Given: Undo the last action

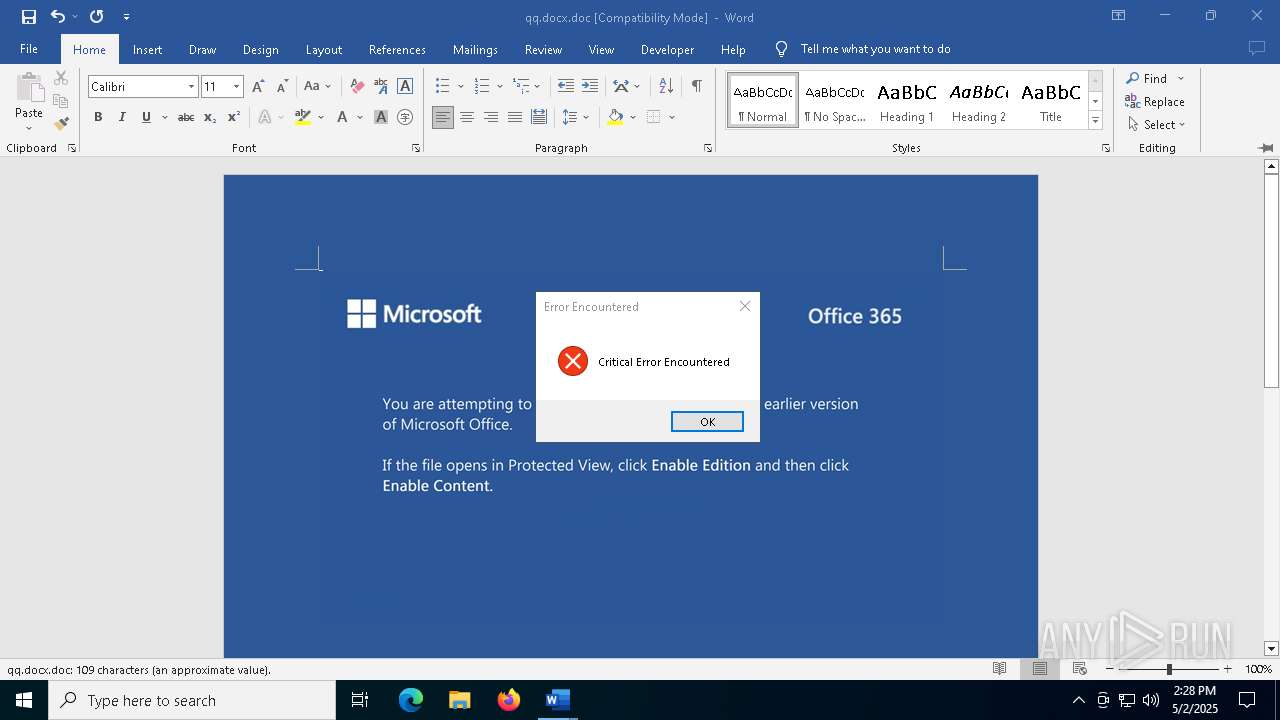Looking at the screenshot, I should pyautogui.click(x=58, y=17).
